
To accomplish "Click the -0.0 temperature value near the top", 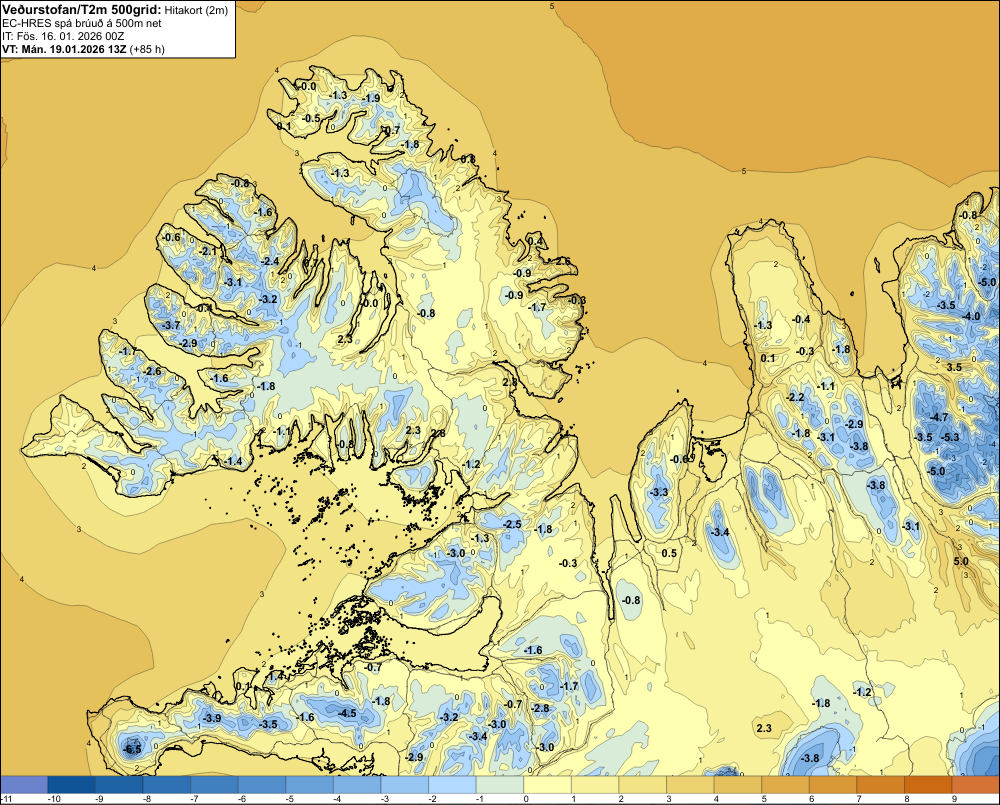I will pyautogui.click(x=307, y=87).
